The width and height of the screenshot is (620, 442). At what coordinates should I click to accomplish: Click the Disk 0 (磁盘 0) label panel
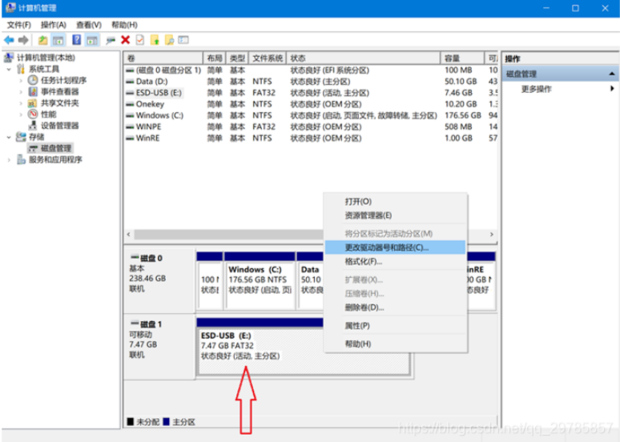160,279
